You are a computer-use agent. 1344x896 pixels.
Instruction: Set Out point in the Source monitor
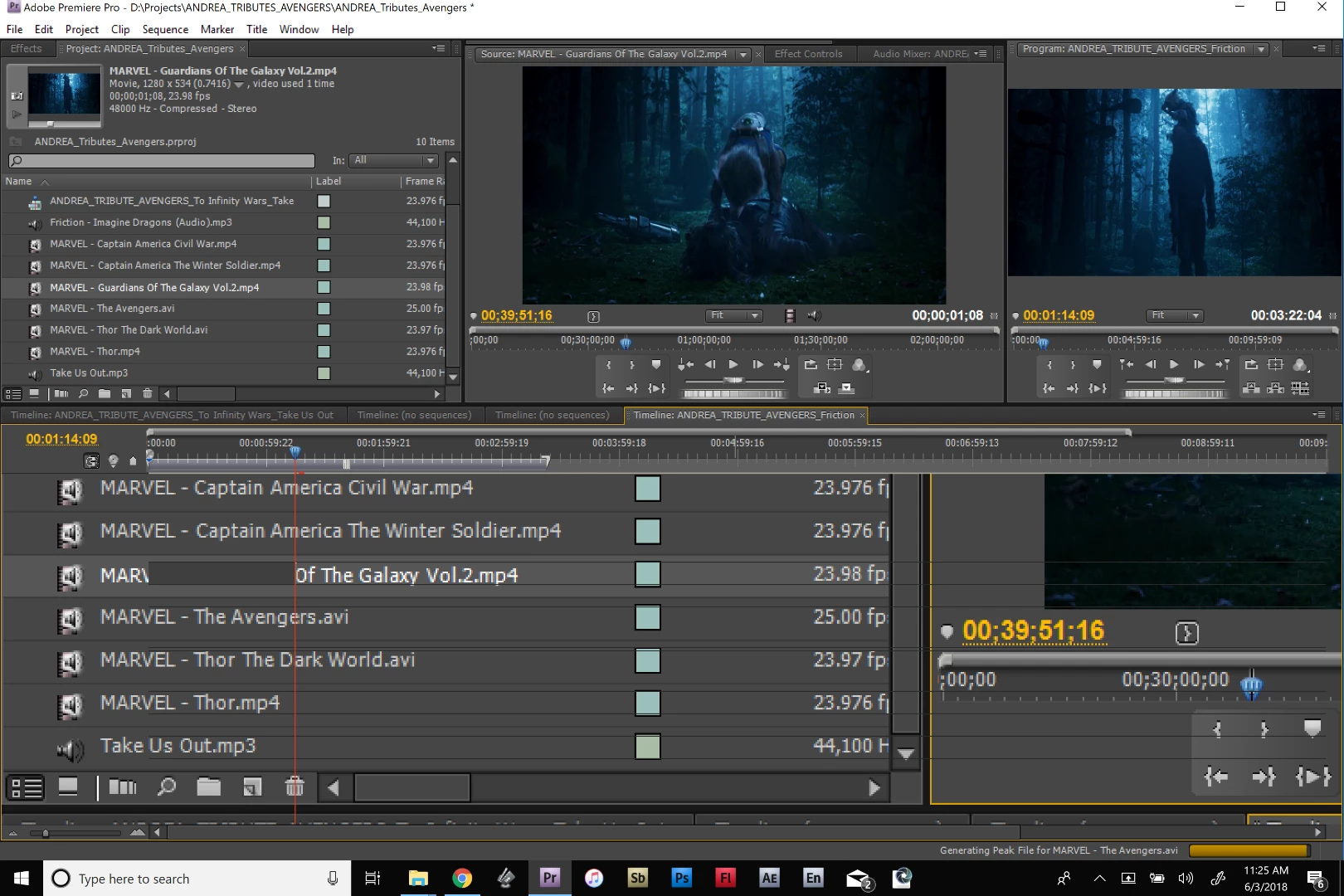(x=632, y=365)
